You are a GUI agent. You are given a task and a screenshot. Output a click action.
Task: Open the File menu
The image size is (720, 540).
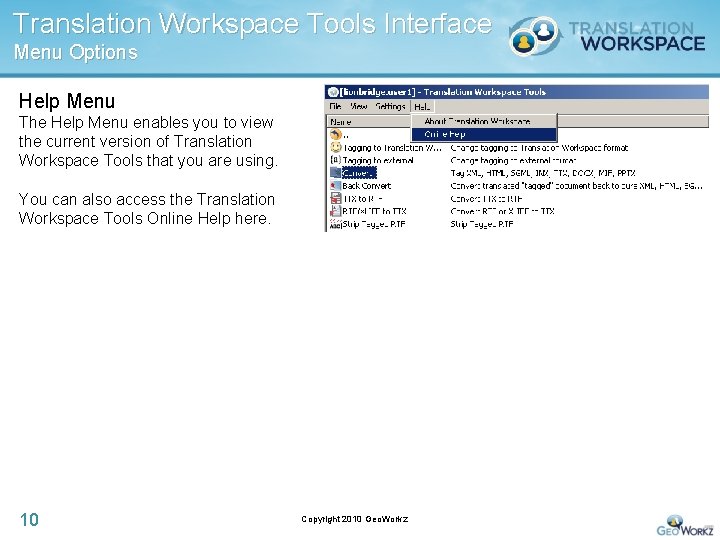click(x=335, y=107)
